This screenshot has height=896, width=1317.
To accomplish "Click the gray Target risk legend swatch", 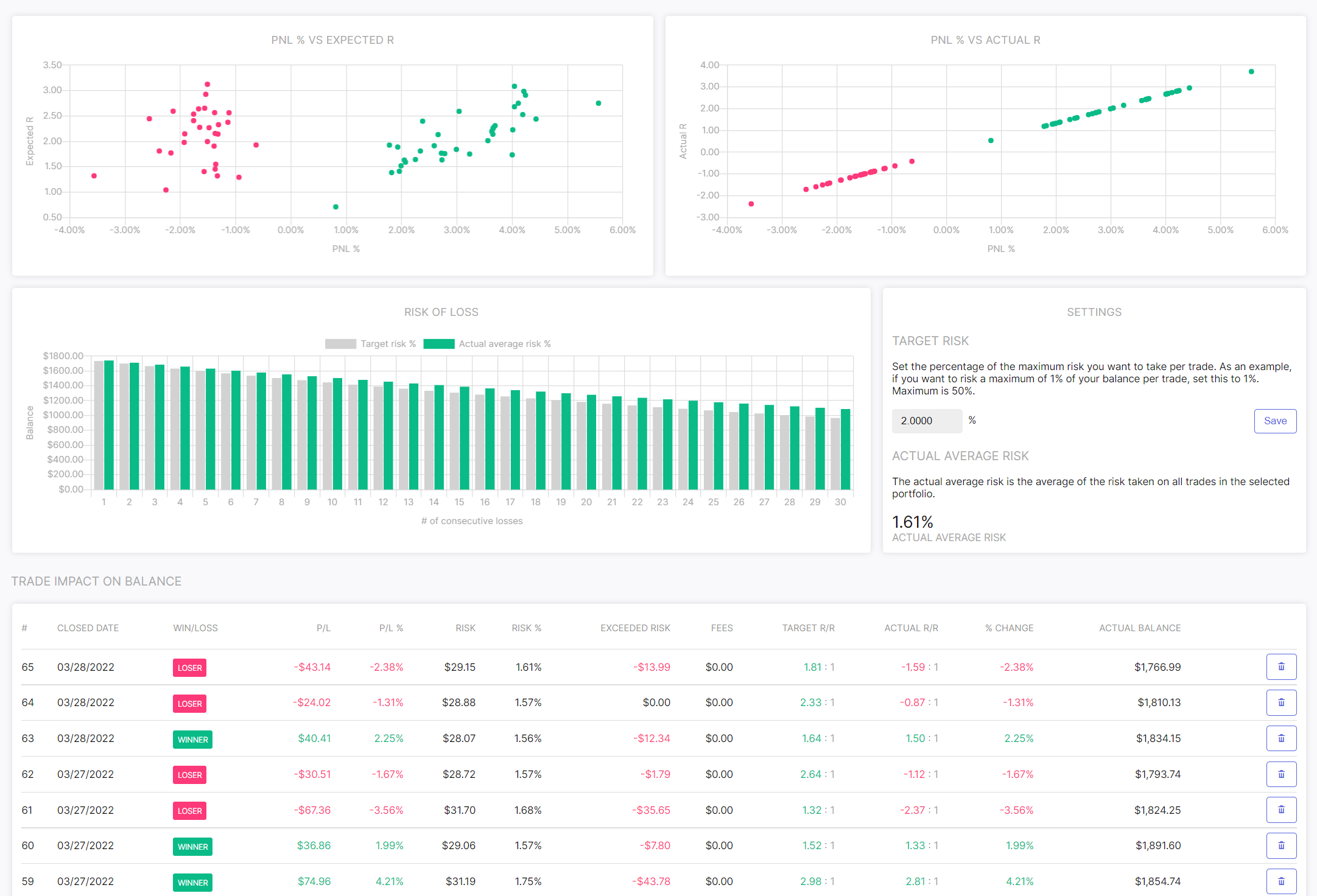I will tap(340, 344).
